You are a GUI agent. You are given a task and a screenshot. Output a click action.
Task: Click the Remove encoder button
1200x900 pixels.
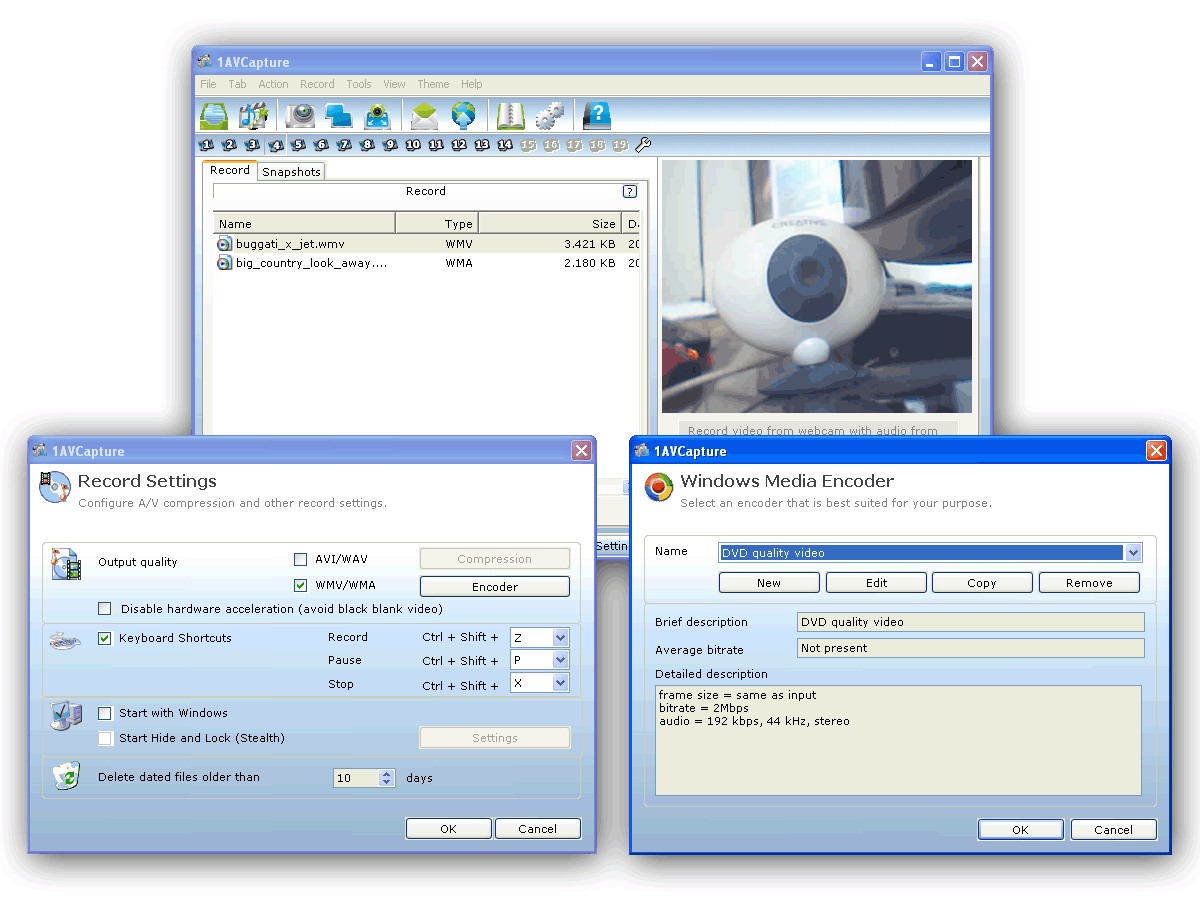(x=1089, y=583)
